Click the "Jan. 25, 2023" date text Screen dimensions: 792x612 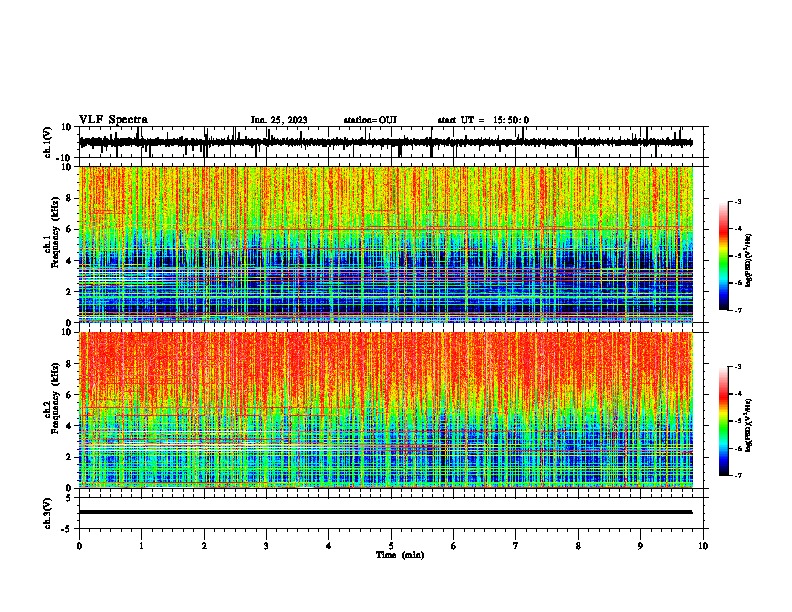[279, 120]
